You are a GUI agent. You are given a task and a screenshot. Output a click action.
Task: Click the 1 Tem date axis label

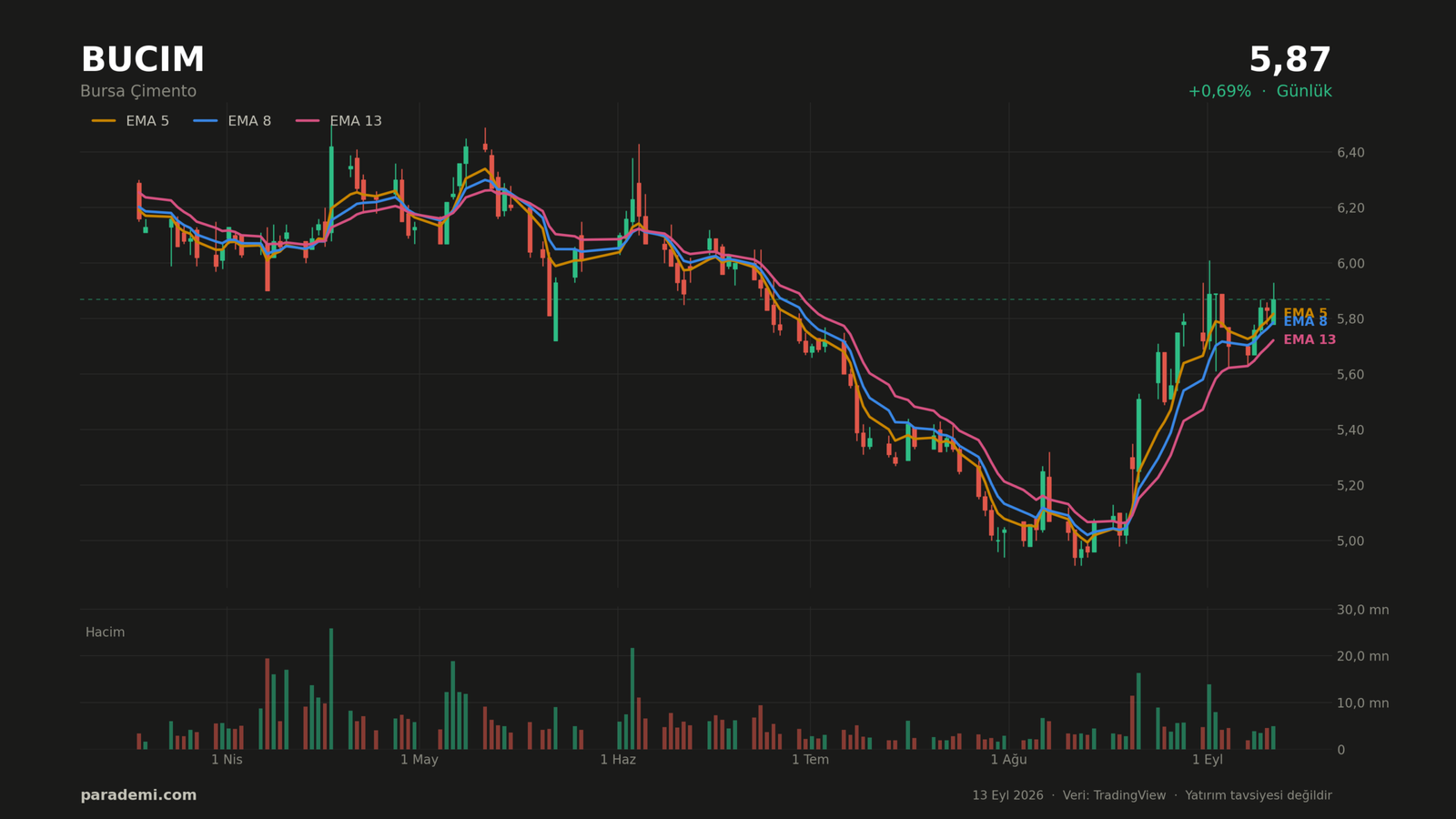[810, 760]
